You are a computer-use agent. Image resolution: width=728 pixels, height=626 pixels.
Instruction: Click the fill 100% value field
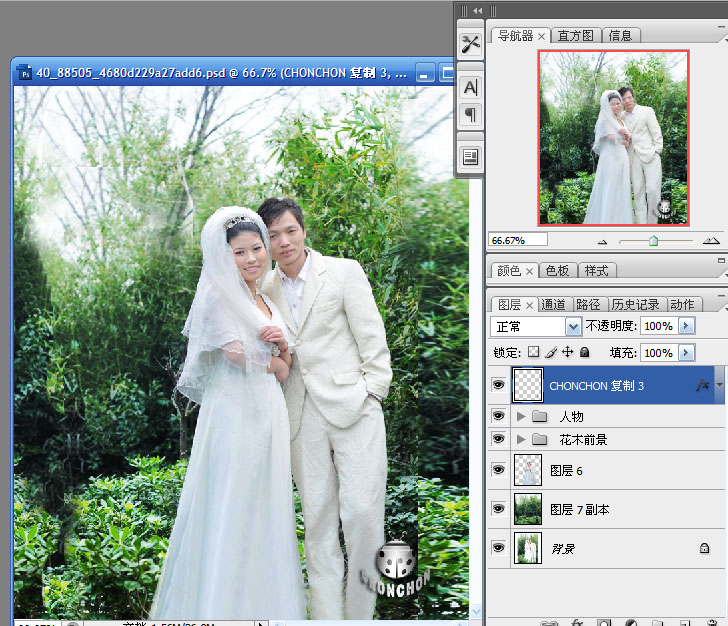[659, 353]
